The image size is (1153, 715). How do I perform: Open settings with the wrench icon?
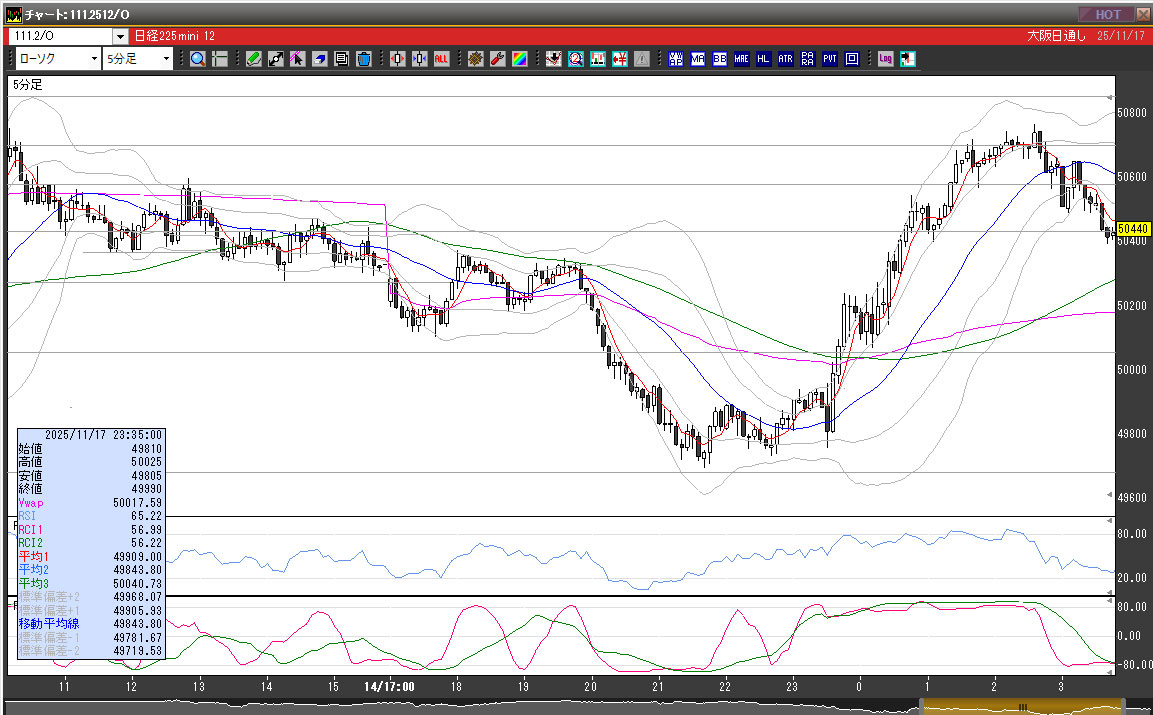coord(497,59)
